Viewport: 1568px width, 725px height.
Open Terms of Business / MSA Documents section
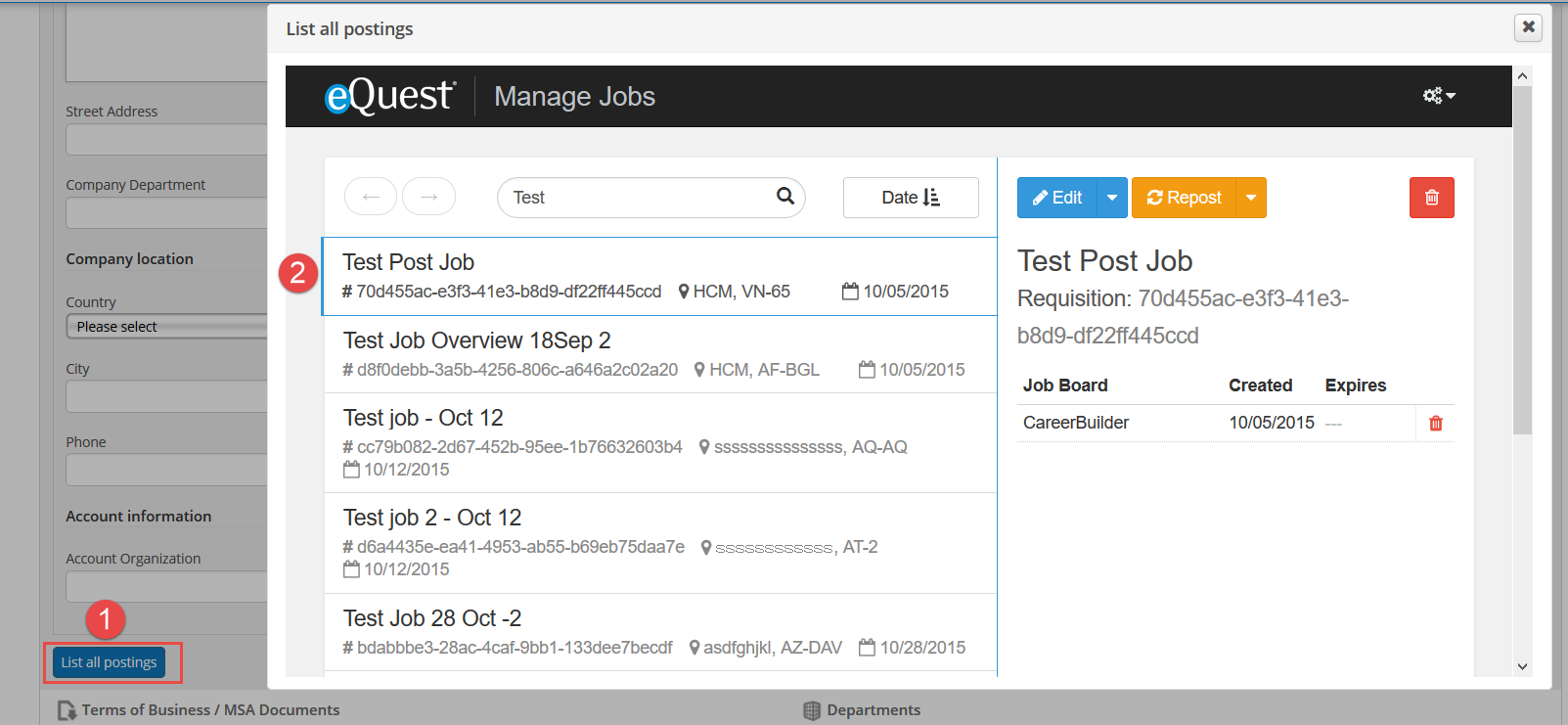coord(210,710)
